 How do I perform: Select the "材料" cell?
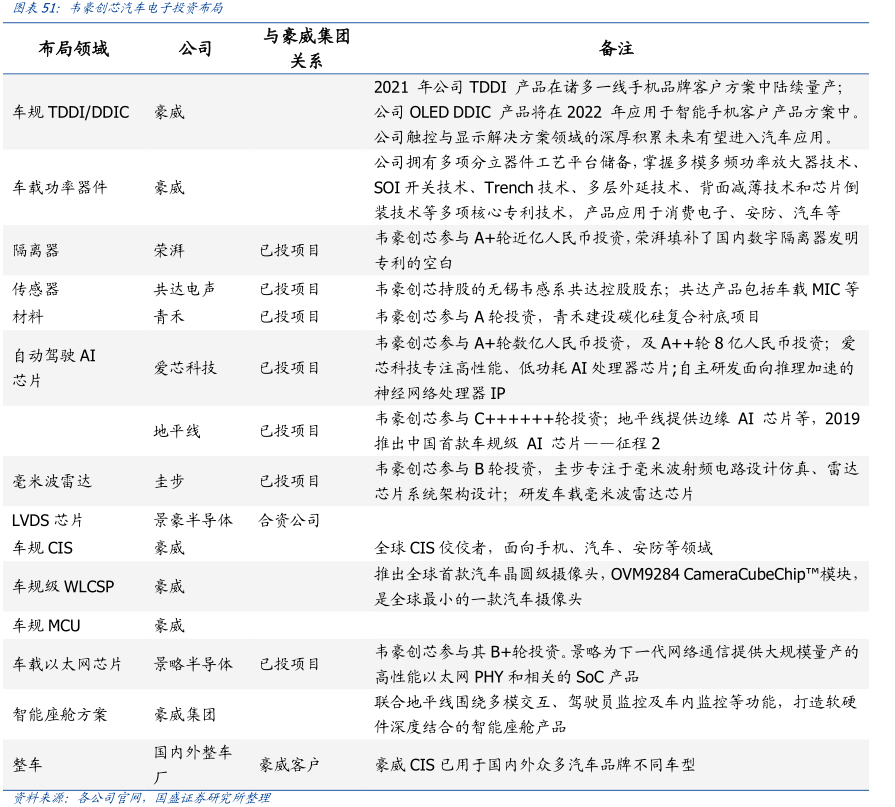[28, 316]
